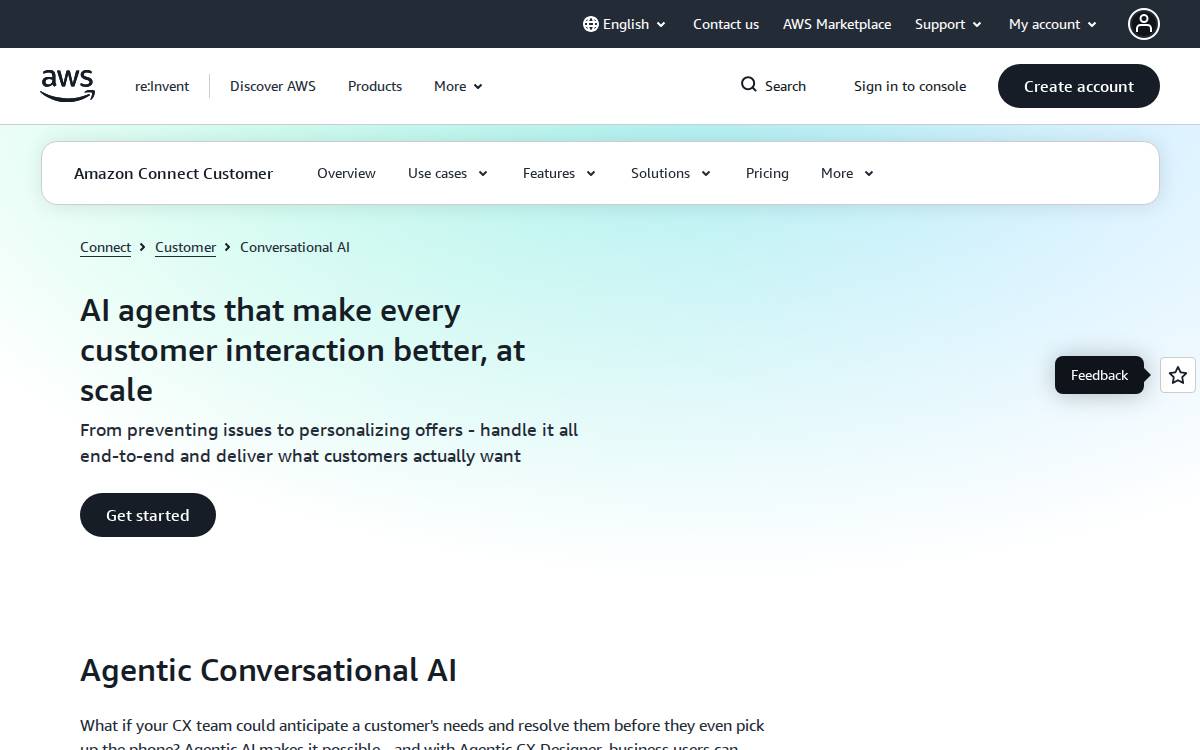Viewport: 1200px width, 750px height.
Task: Click the star feedback icon
Action: (x=1178, y=375)
